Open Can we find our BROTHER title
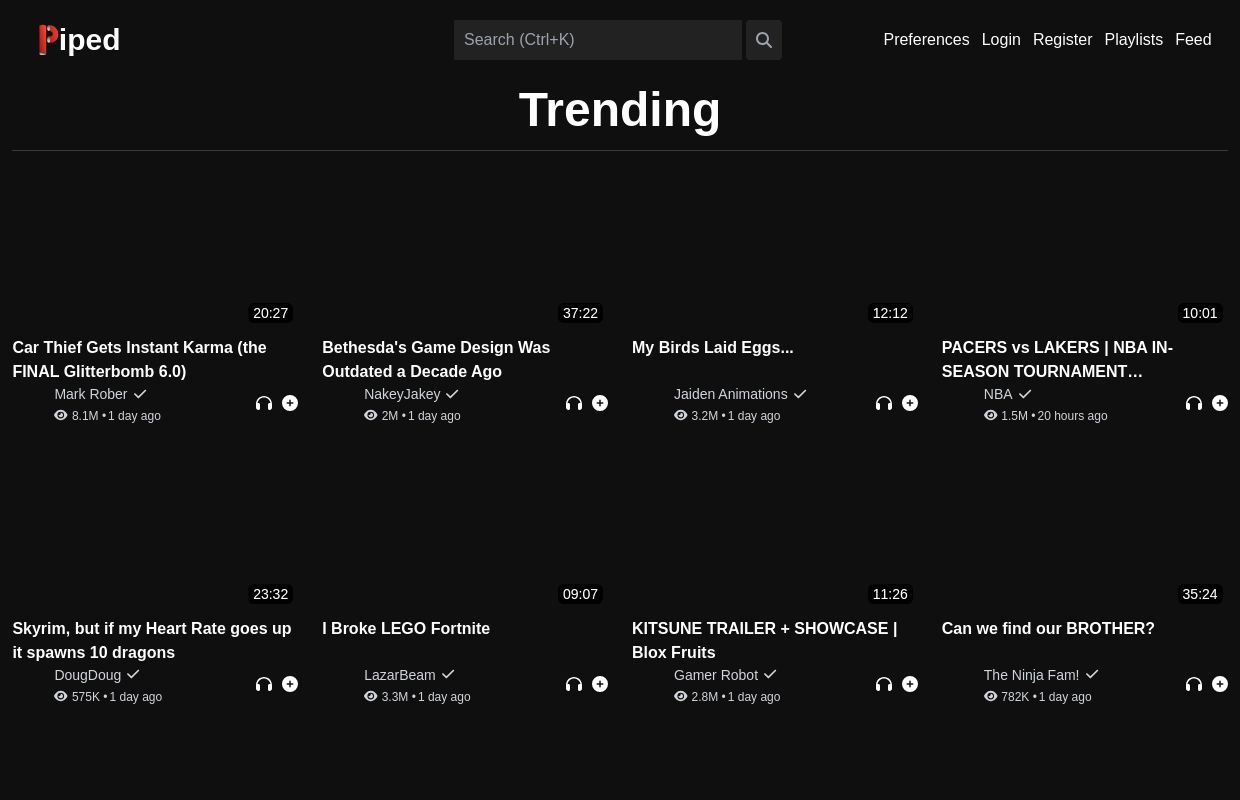 [1048, 629]
